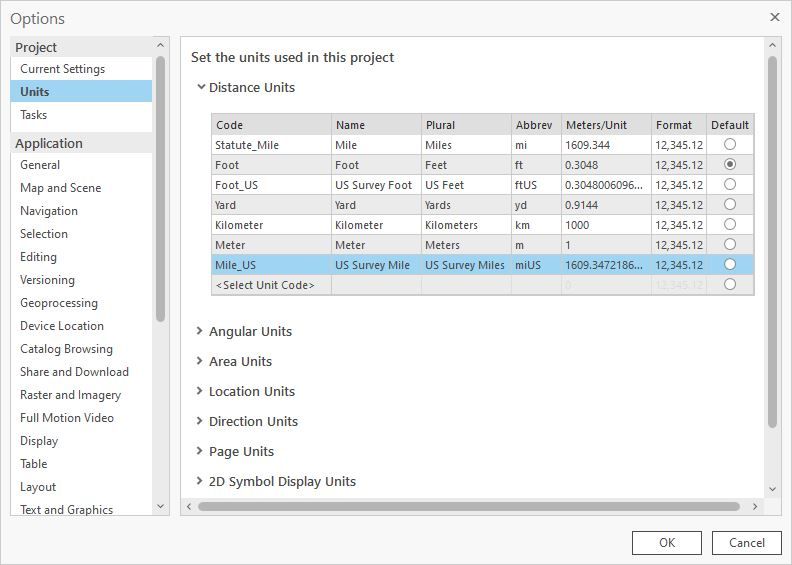Open Layout options
The image size is (792, 565).
81,486
